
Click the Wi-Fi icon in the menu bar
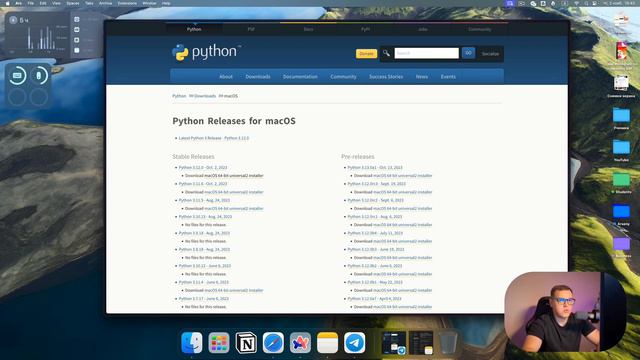pyautogui.click(x=576, y=3)
